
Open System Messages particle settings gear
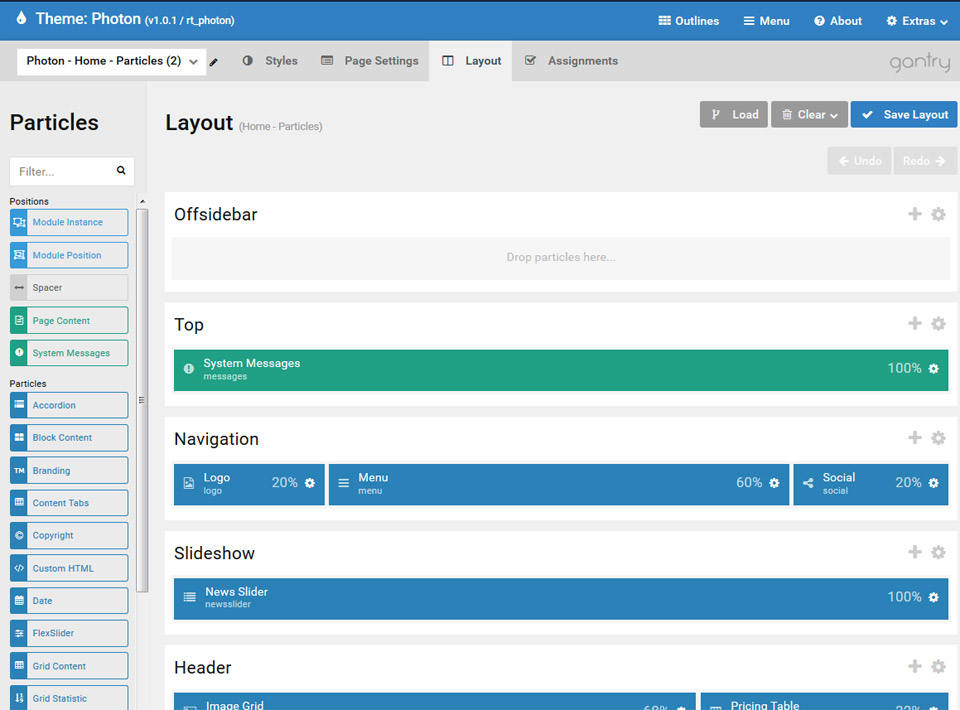[x=933, y=368]
